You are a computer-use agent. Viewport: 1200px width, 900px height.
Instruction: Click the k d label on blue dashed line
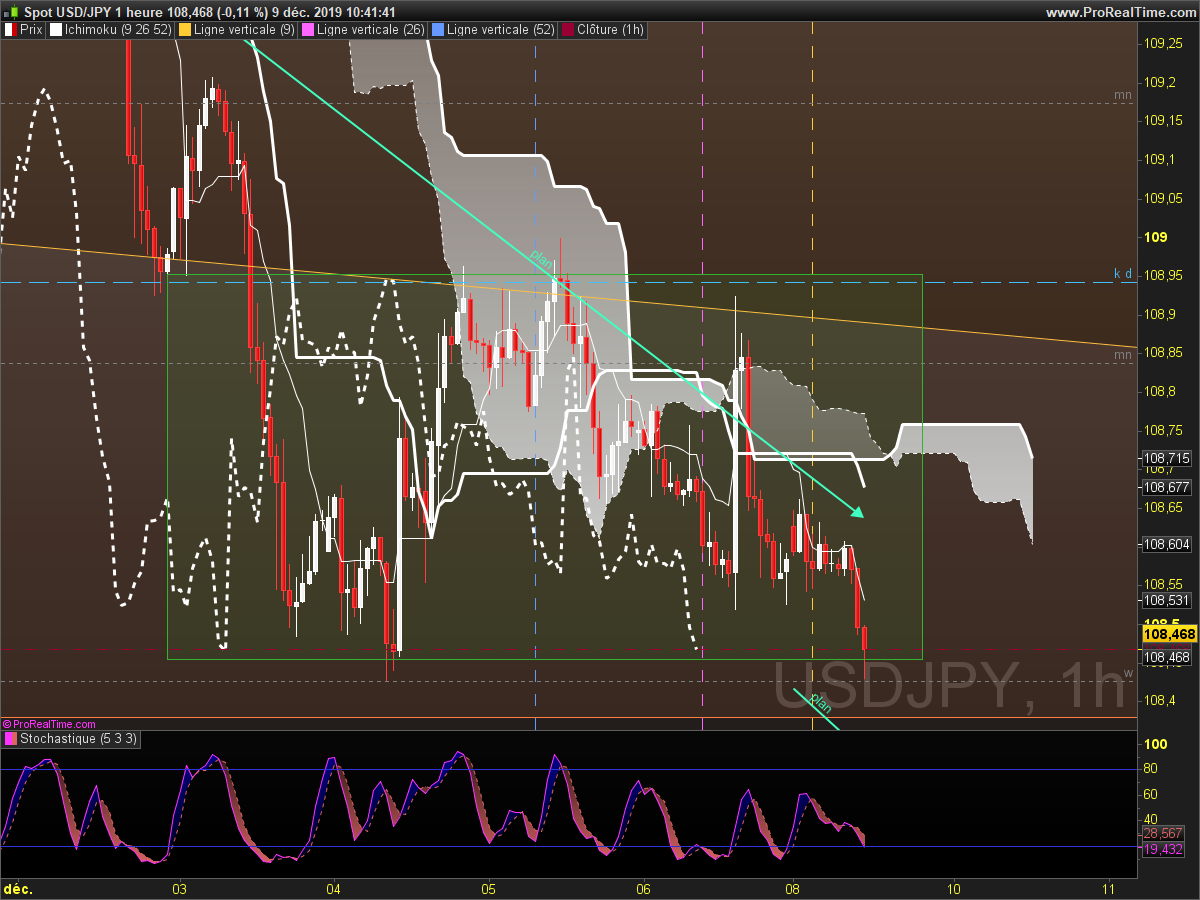coord(1124,273)
